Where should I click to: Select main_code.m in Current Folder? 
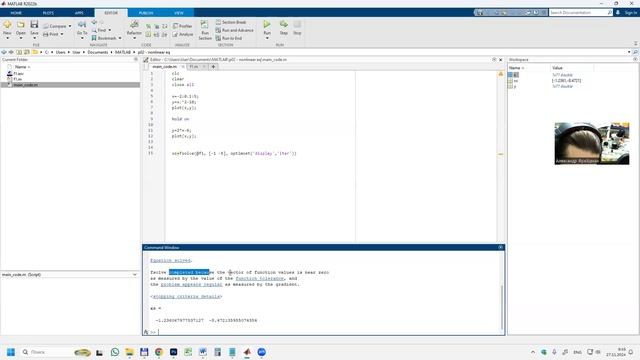point(70,85)
